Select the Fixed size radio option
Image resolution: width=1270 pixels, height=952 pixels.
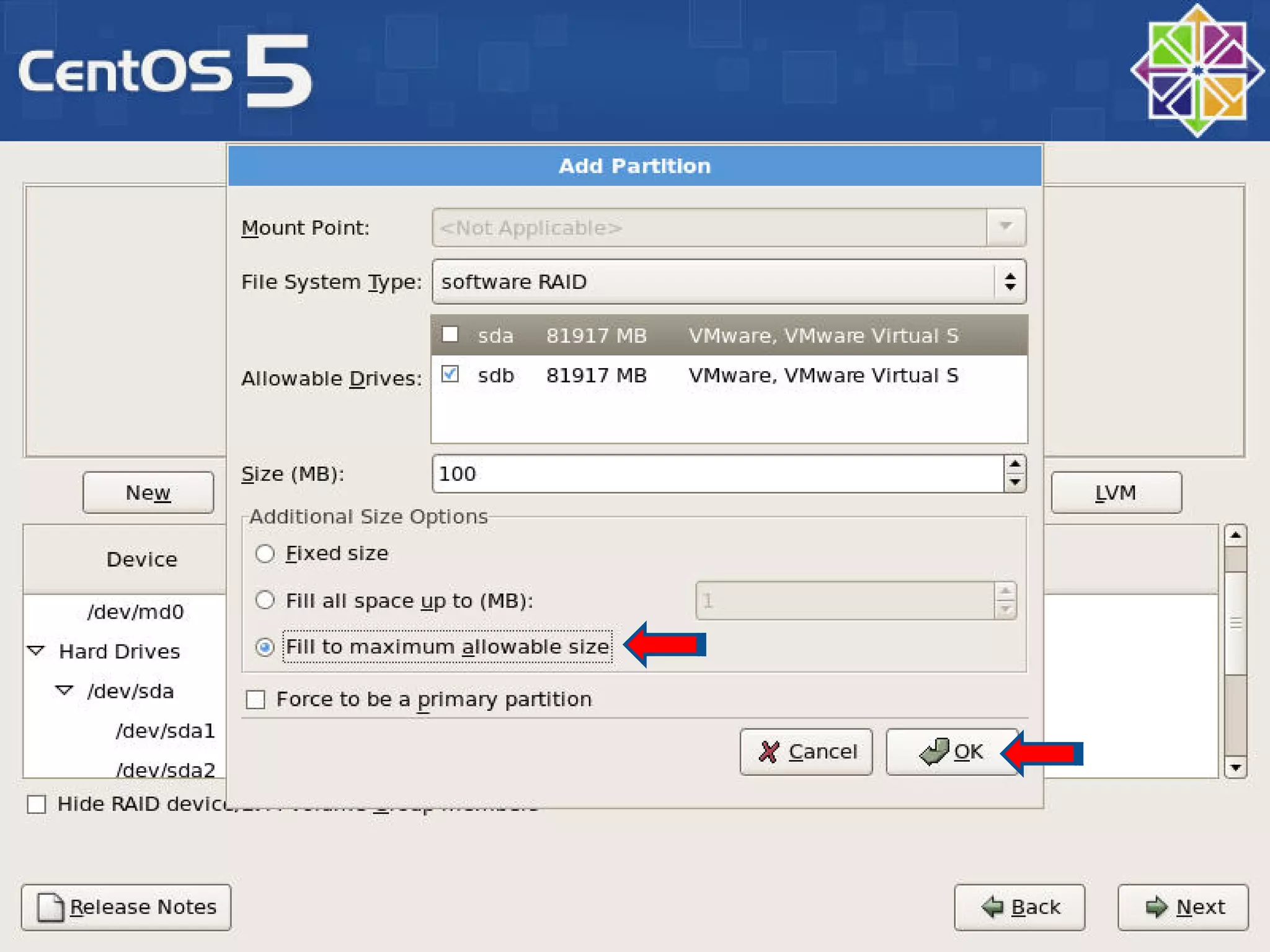click(x=265, y=553)
